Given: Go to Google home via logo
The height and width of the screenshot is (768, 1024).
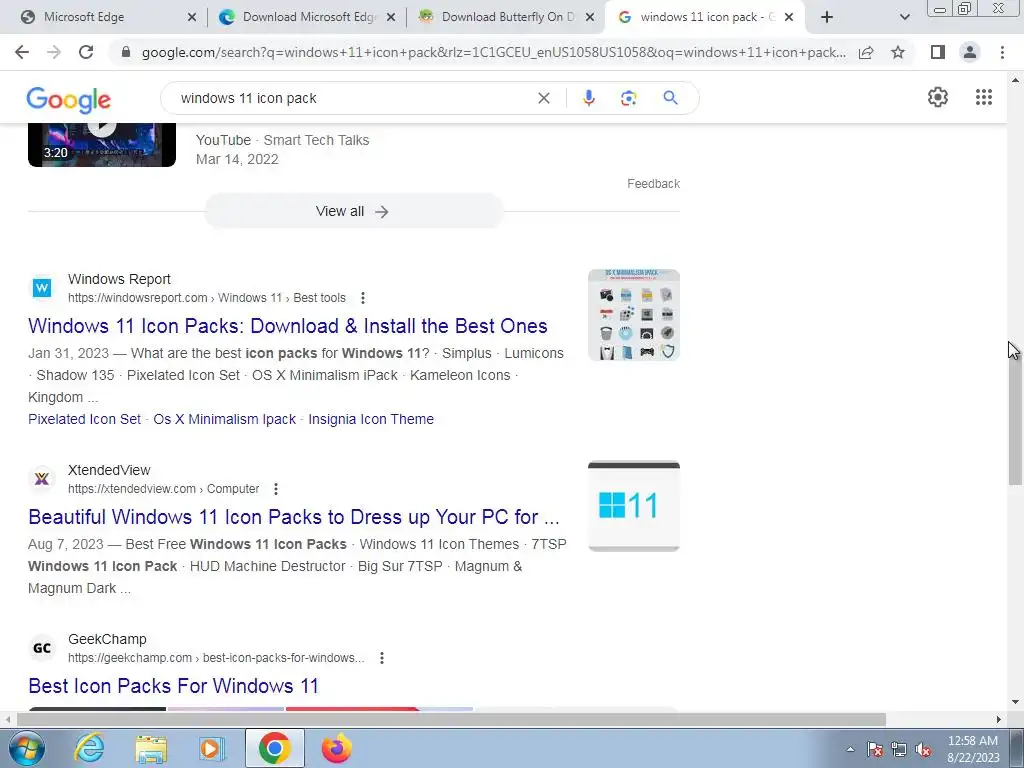Looking at the screenshot, I should pyautogui.click(x=69, y=100).
